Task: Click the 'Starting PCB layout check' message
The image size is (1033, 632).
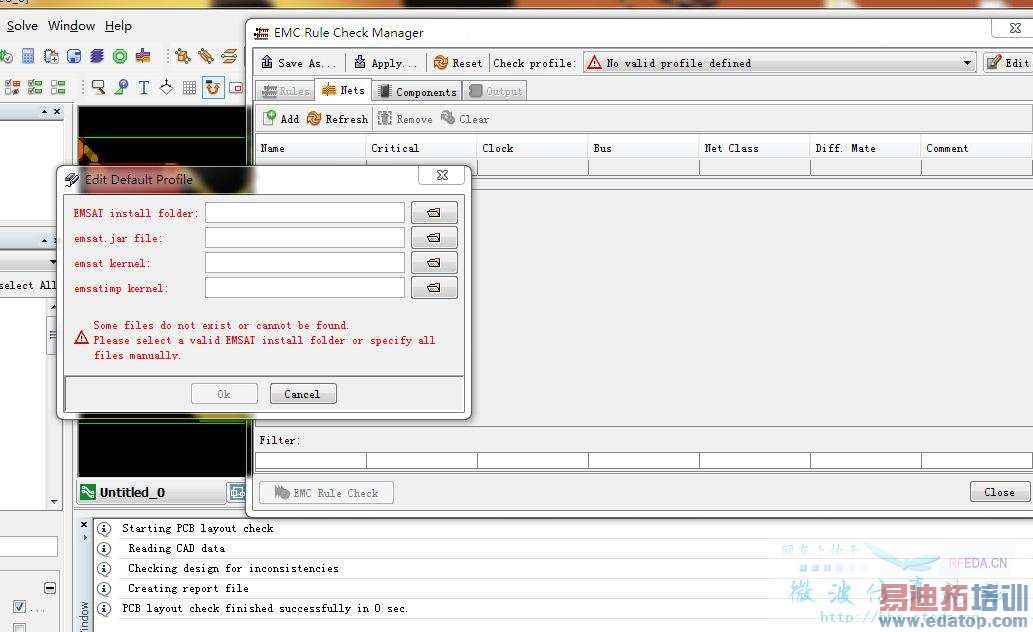Action: click(x=198, y=529)
